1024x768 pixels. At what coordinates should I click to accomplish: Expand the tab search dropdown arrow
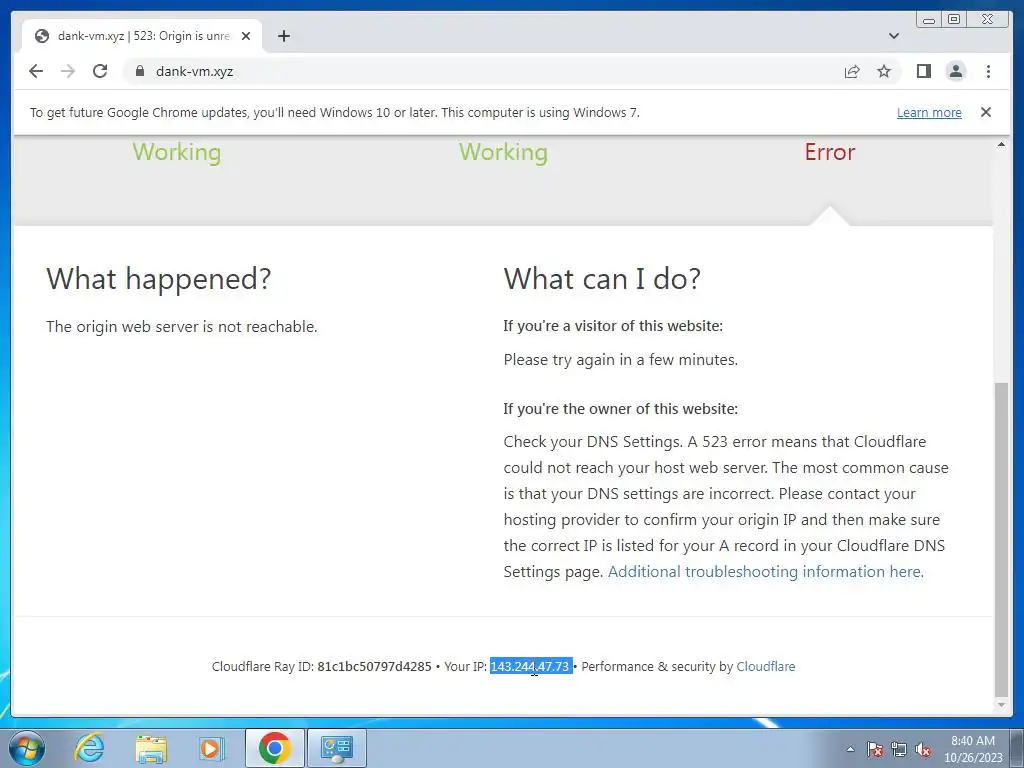coord(894,36)
